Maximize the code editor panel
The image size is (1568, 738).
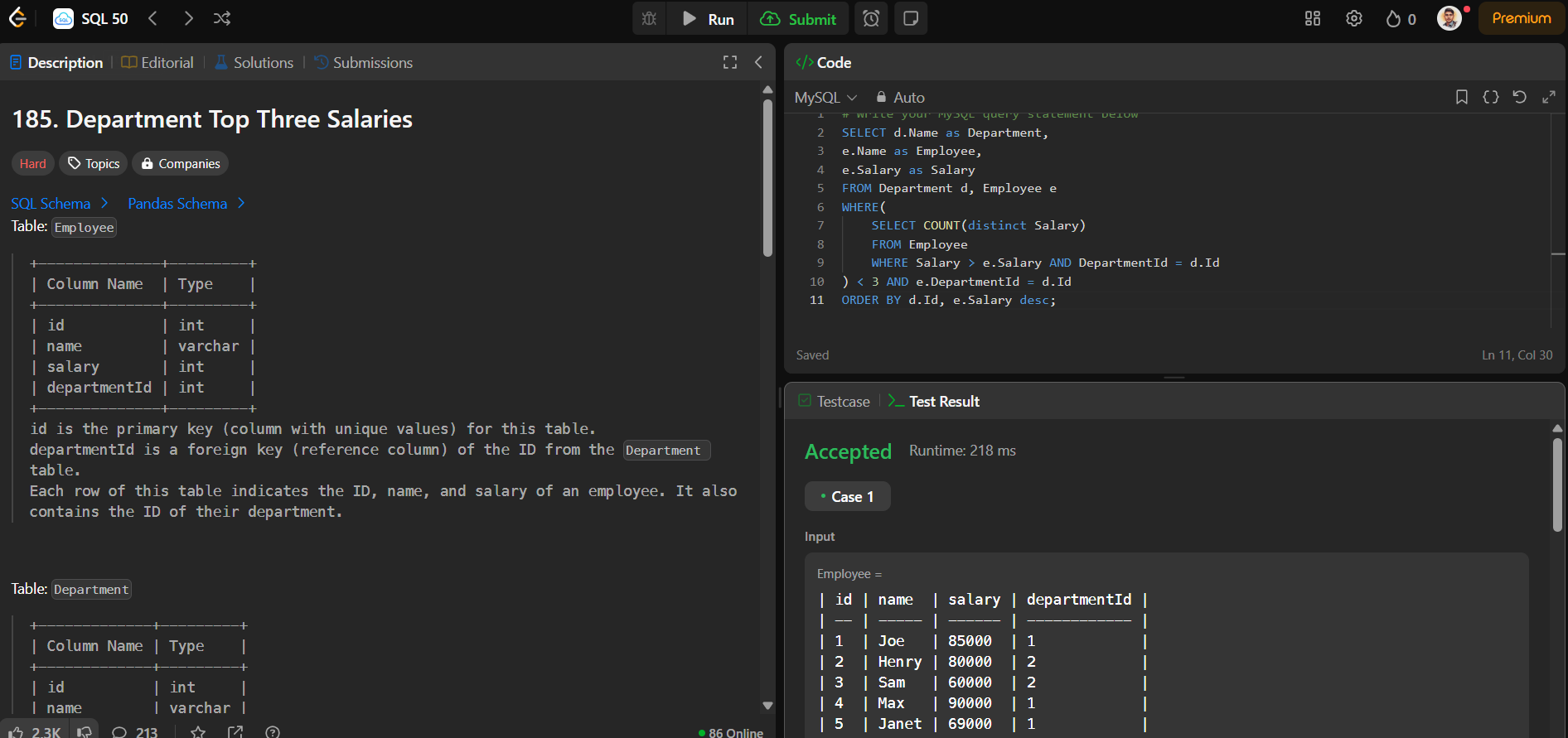click(1548, 97)
